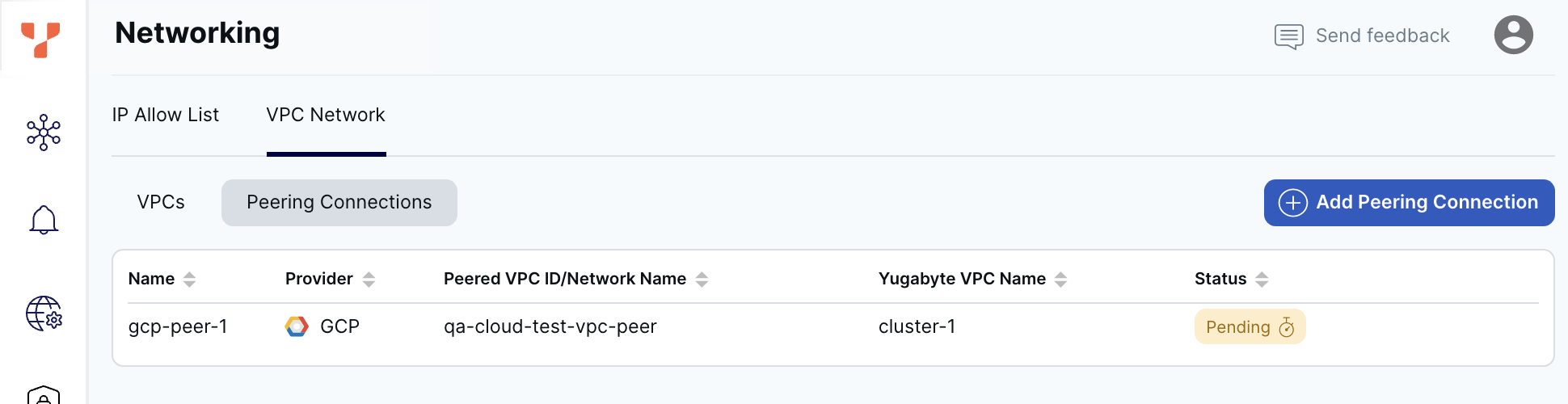The height and width of the screenshot is (404, 1568).
Task: Open the Networking globe settings icon
Action: (44, 314)
